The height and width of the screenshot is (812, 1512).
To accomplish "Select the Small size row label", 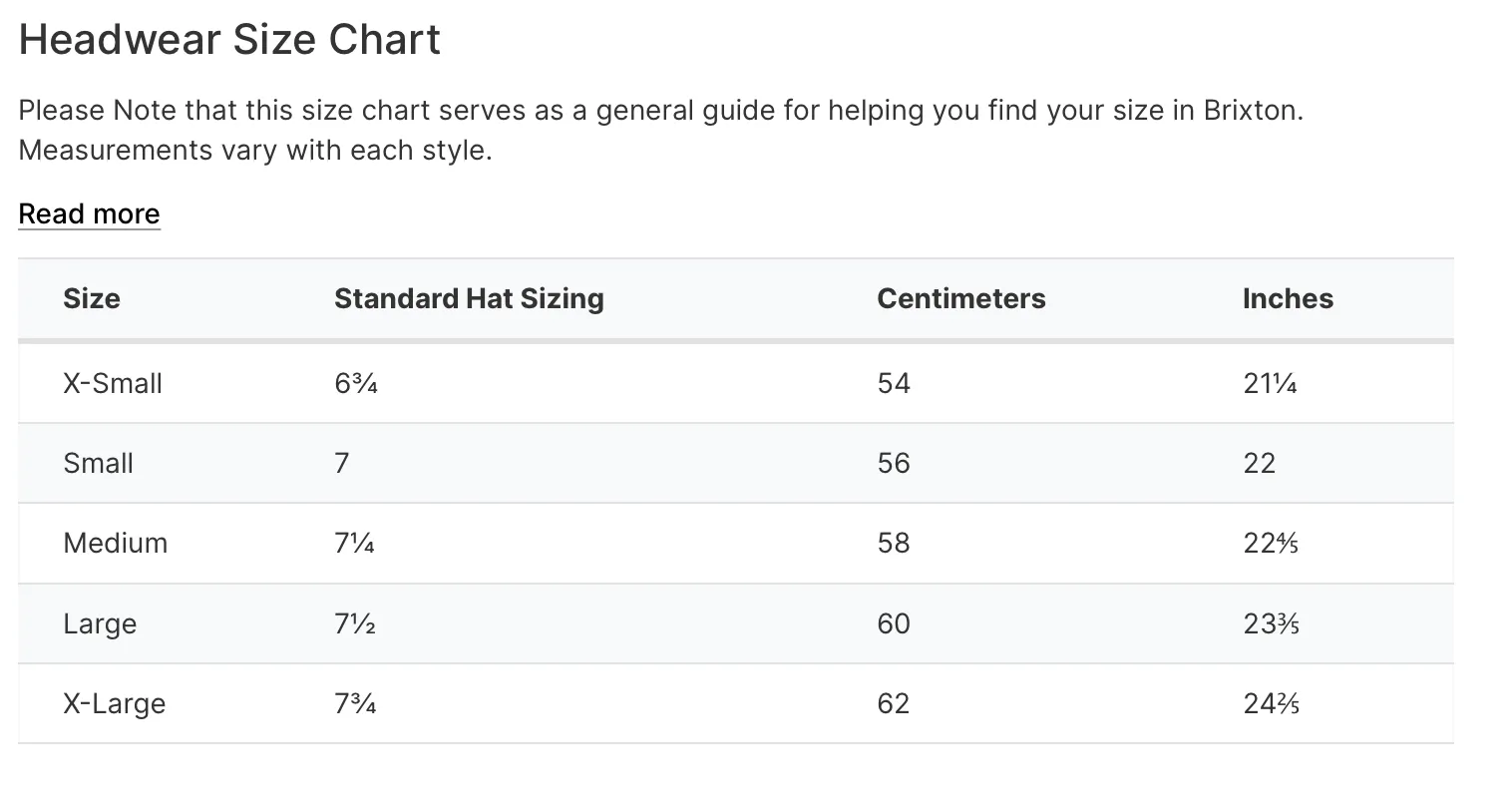I will 98,463.
